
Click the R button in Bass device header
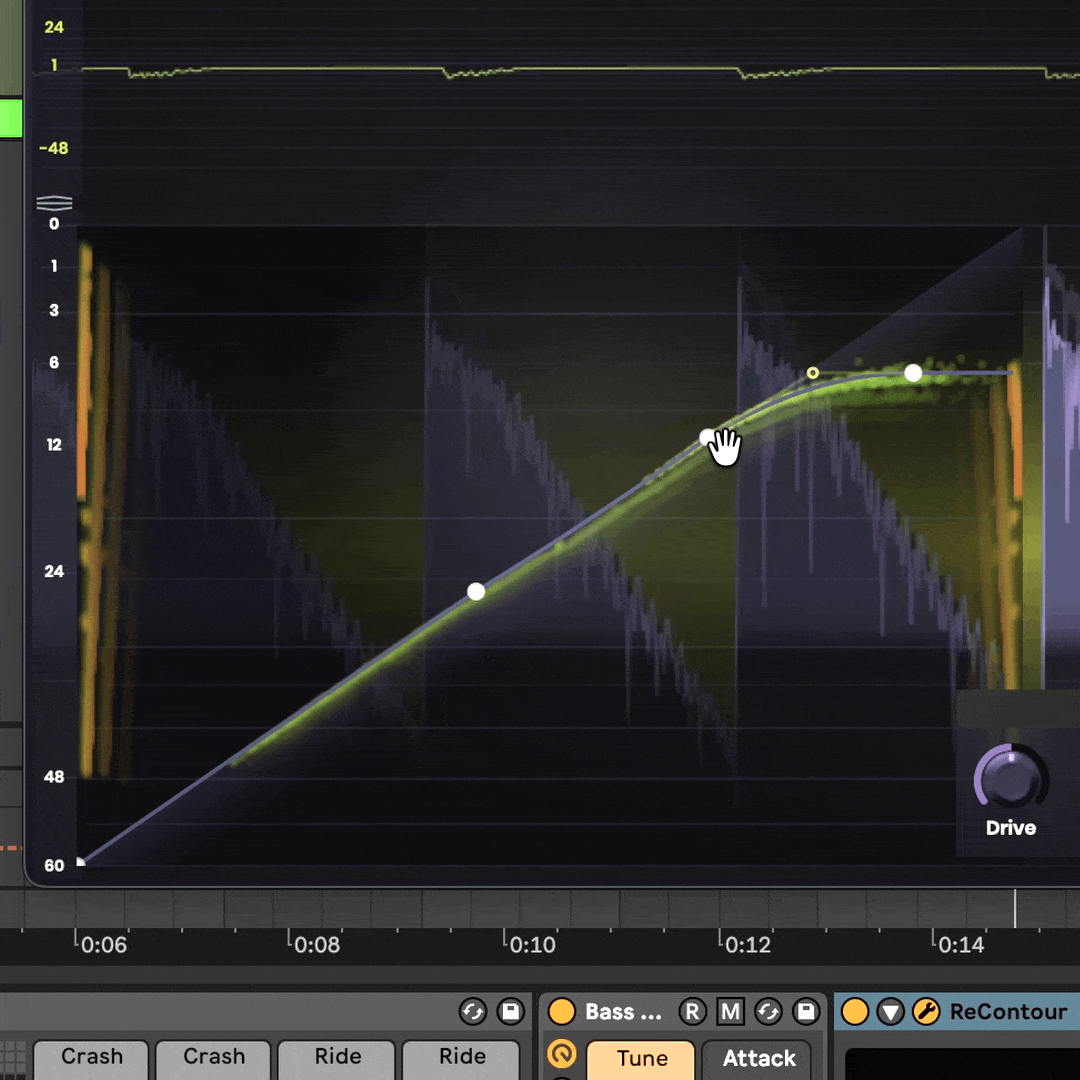pyautogui.click(x=692, y=1012)
